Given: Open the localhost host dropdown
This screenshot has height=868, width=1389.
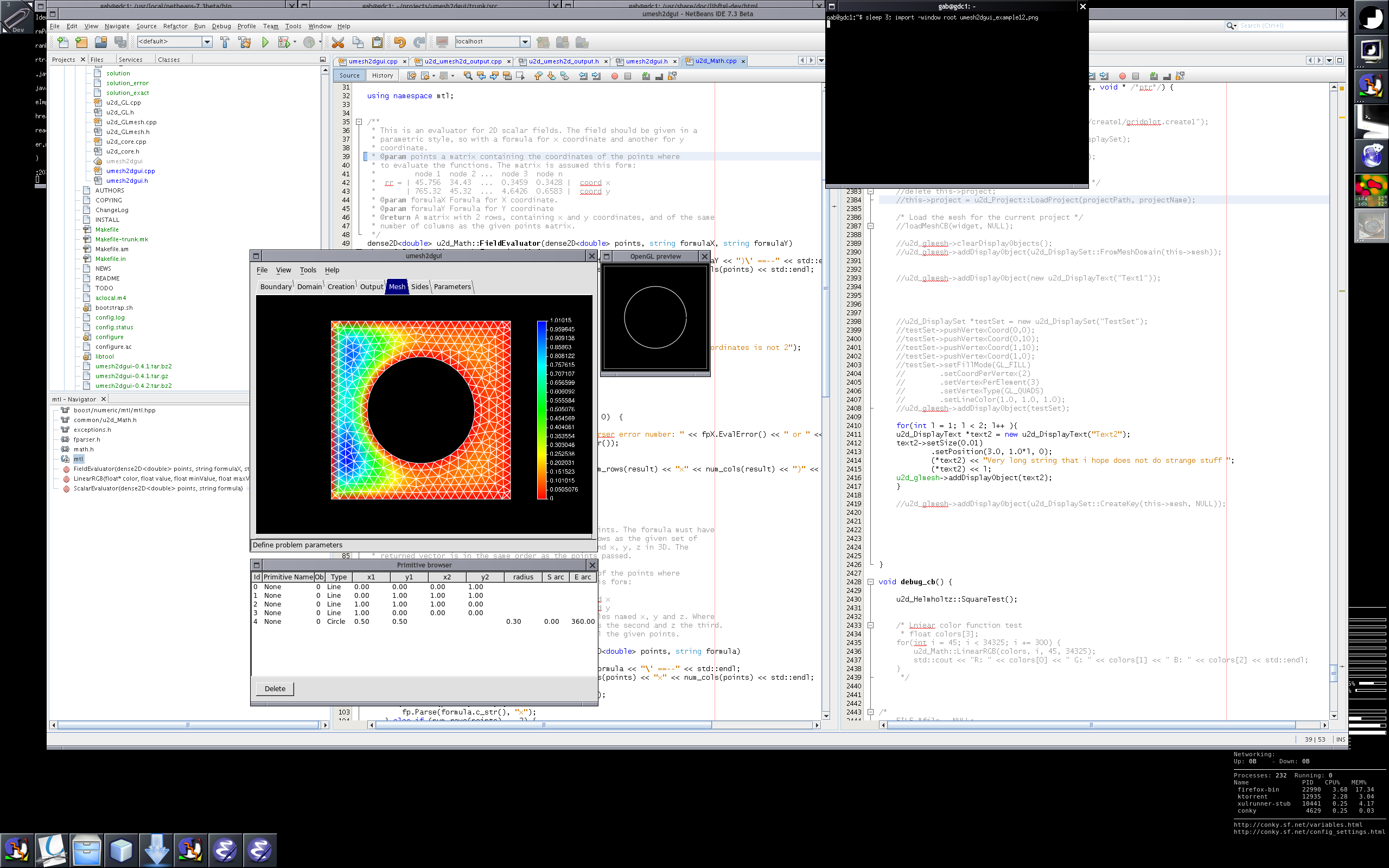Looking at the screenshot, I should tap(525, 41).
